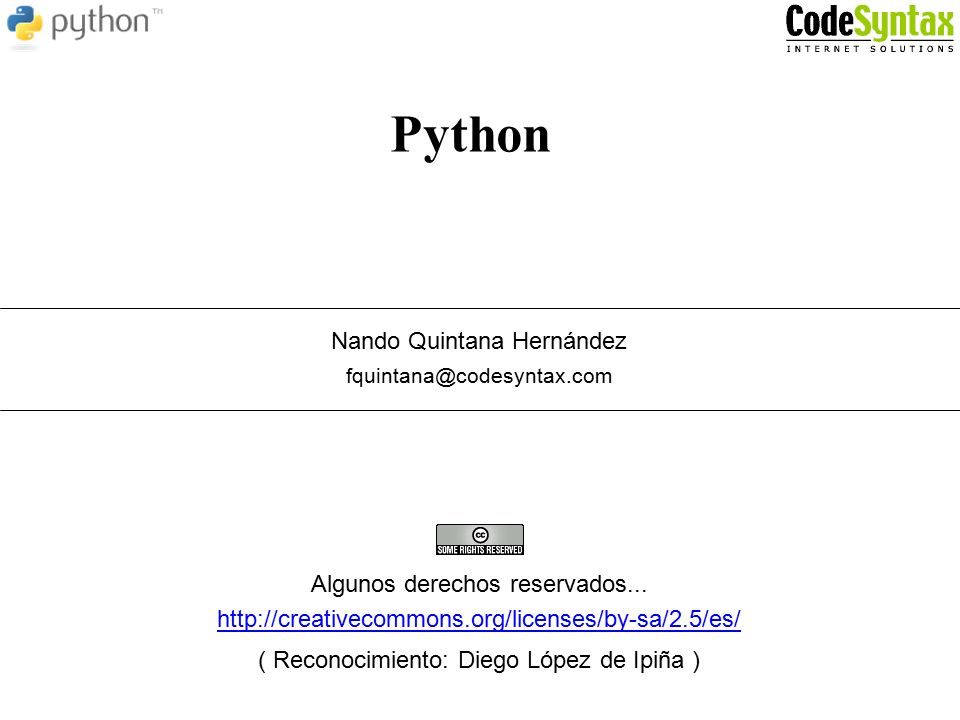Click the blue and yellow Python snake icon
This screenshot has width=960, height=720.
coord(24,23)
